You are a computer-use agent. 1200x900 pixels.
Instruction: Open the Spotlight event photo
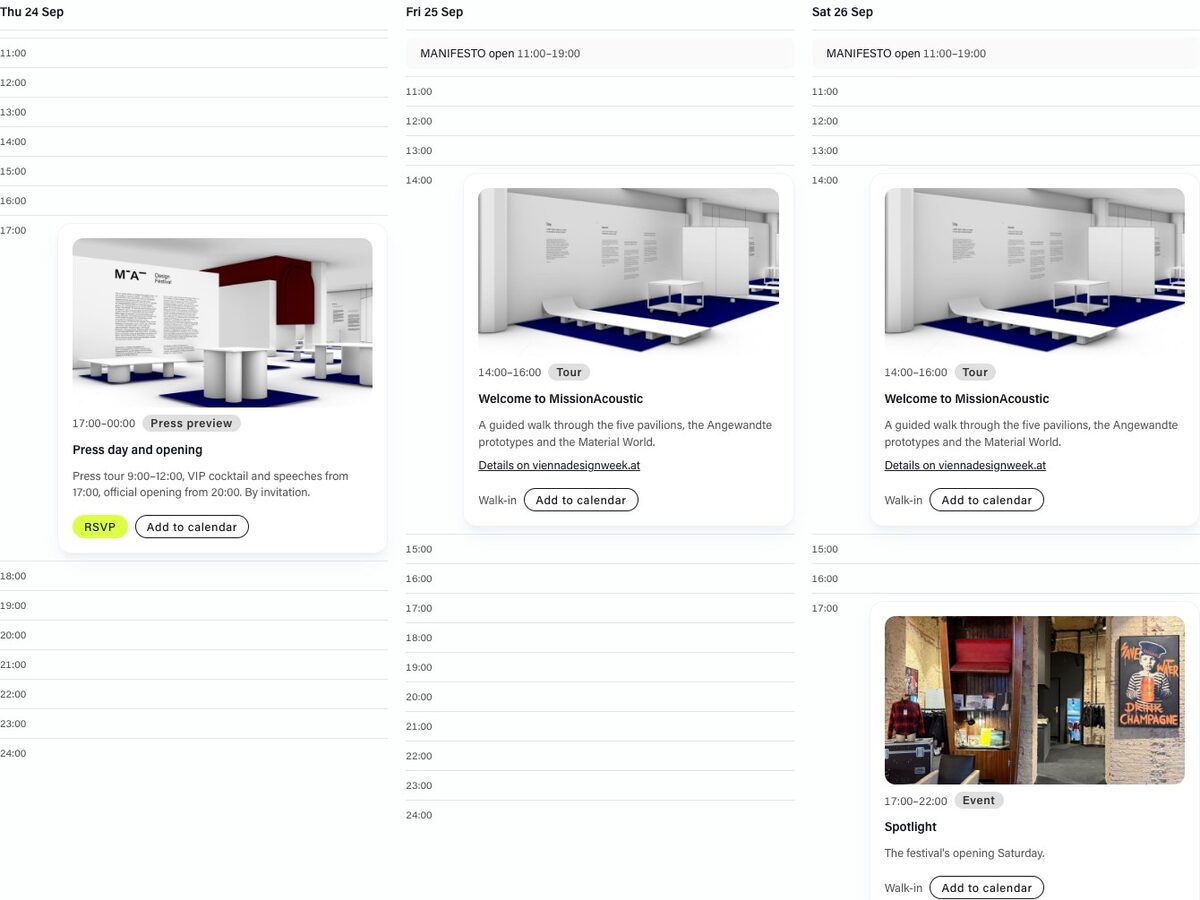point(1034,700)
